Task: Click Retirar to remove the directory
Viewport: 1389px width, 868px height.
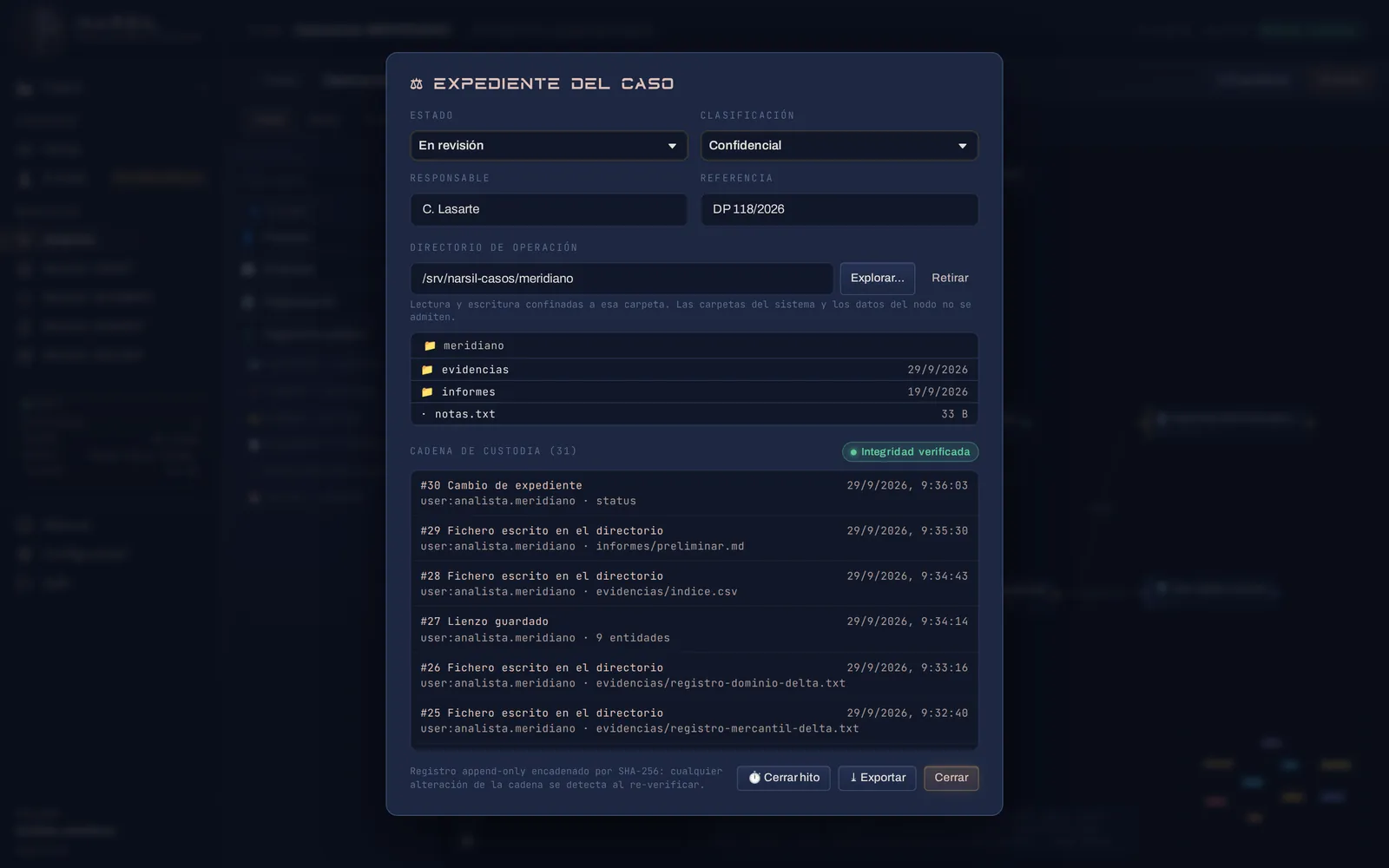Action: tap(950, 279)
